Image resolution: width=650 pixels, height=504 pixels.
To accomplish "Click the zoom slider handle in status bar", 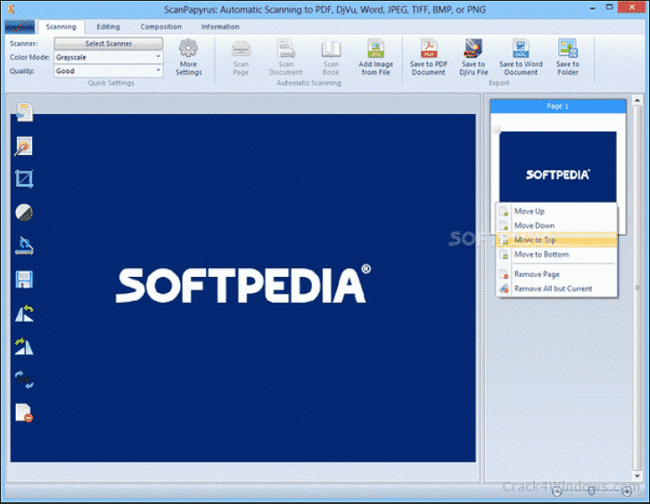I will [592, 491].
